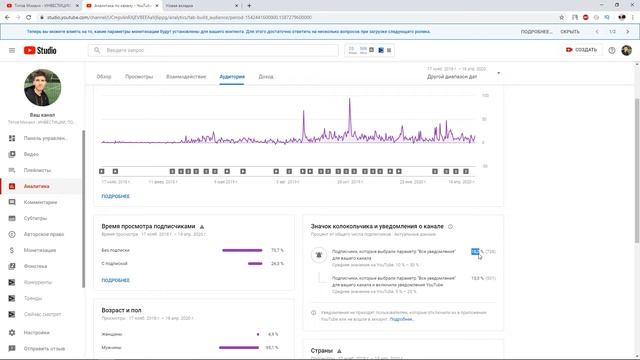Click the 13,5 % notifications percentage value

point(477,278)
